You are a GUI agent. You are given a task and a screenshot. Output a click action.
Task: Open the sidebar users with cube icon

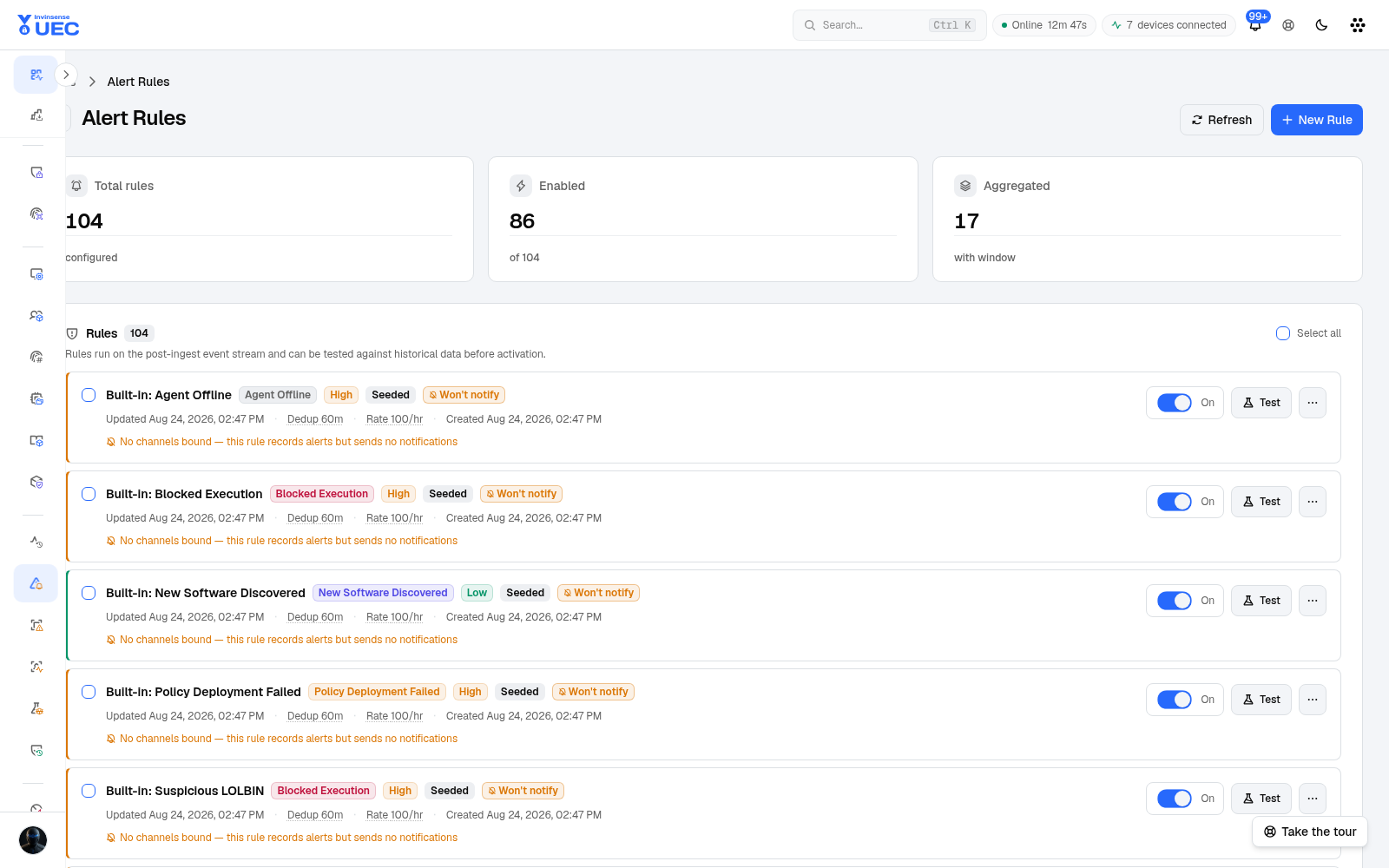click(x=36, y=315)
